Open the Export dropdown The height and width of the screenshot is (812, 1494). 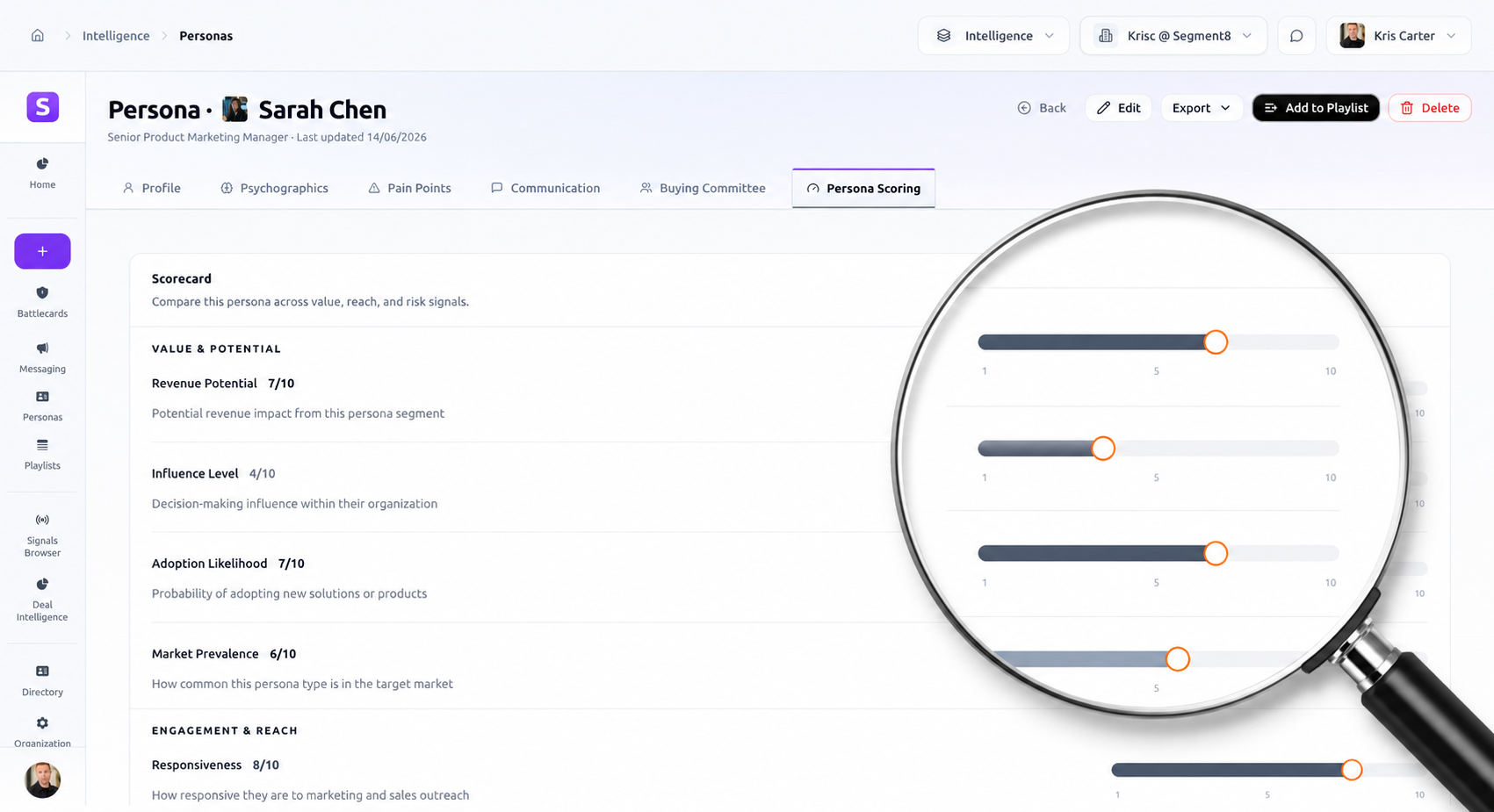(x=1201, y=108)
